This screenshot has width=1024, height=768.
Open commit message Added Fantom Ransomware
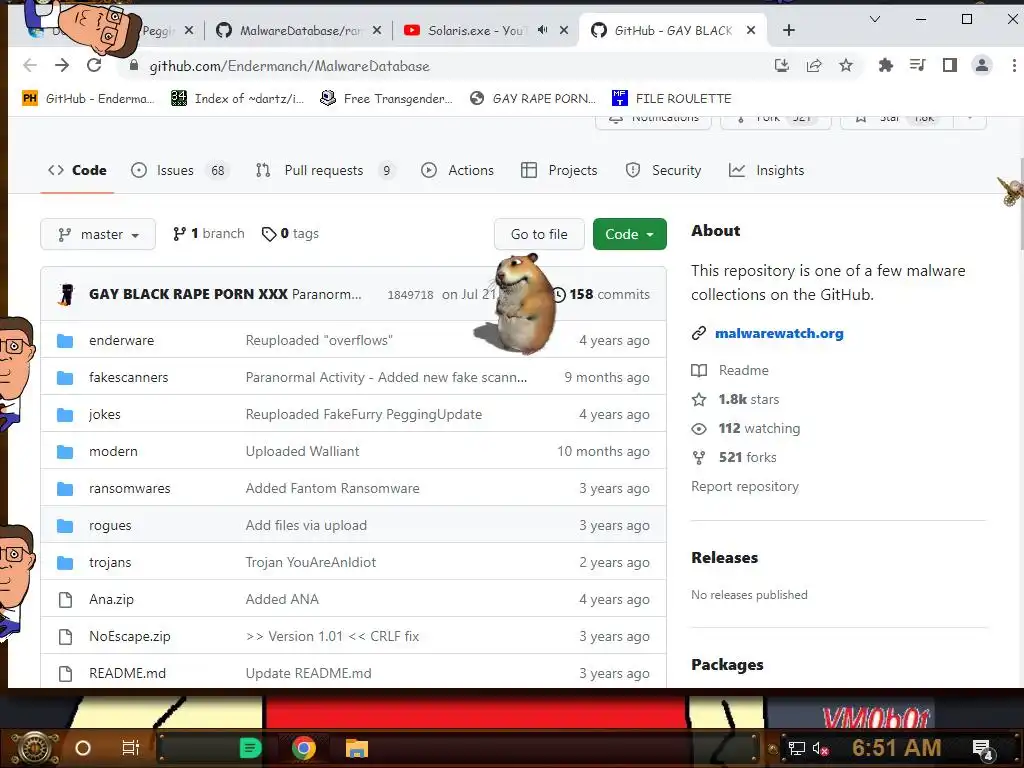[x=332, y=488]
